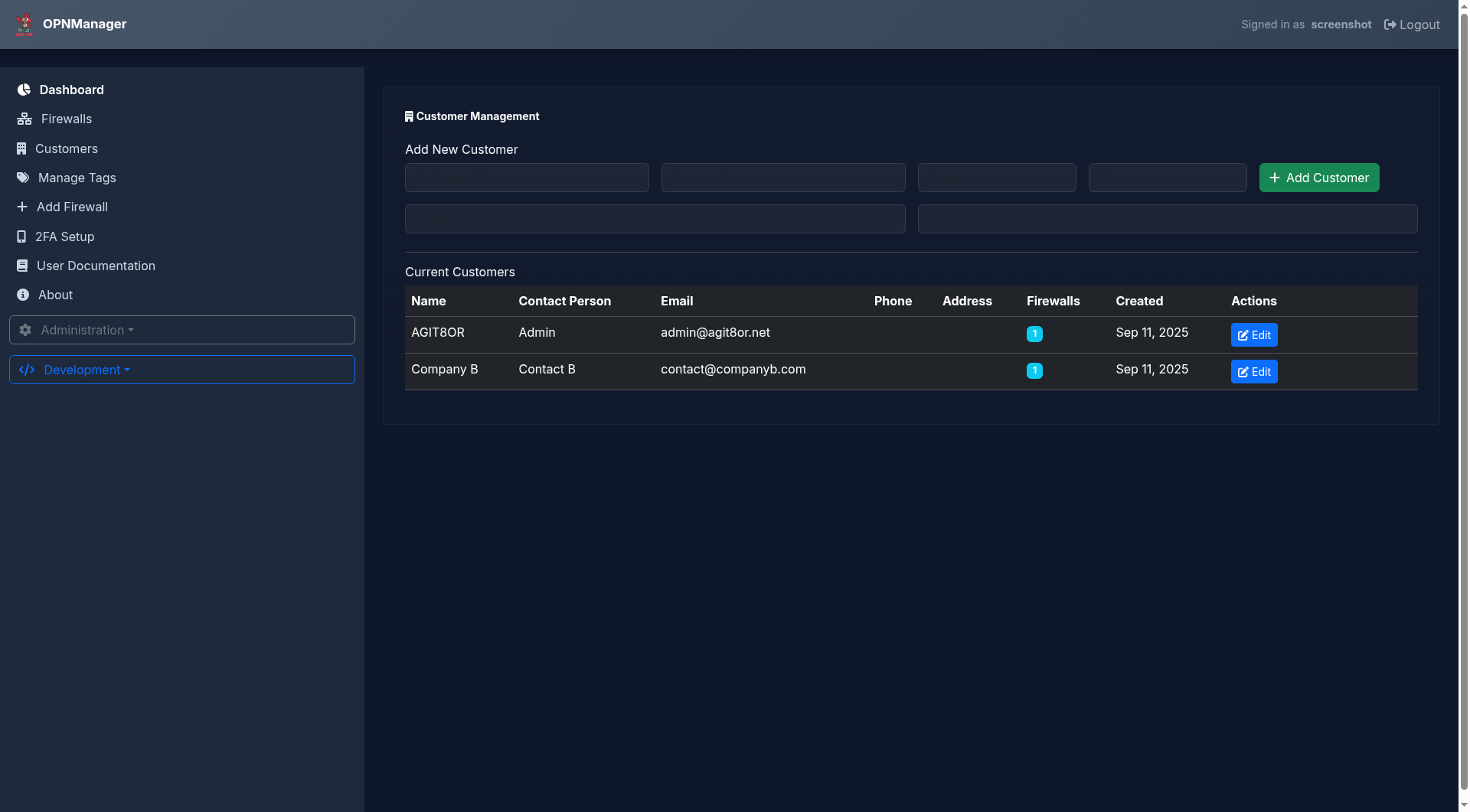Open Manage Tags via the tags icon
Image resolution: width=1470 pixels, height=812 pixels.
click(x=23, y=178)
